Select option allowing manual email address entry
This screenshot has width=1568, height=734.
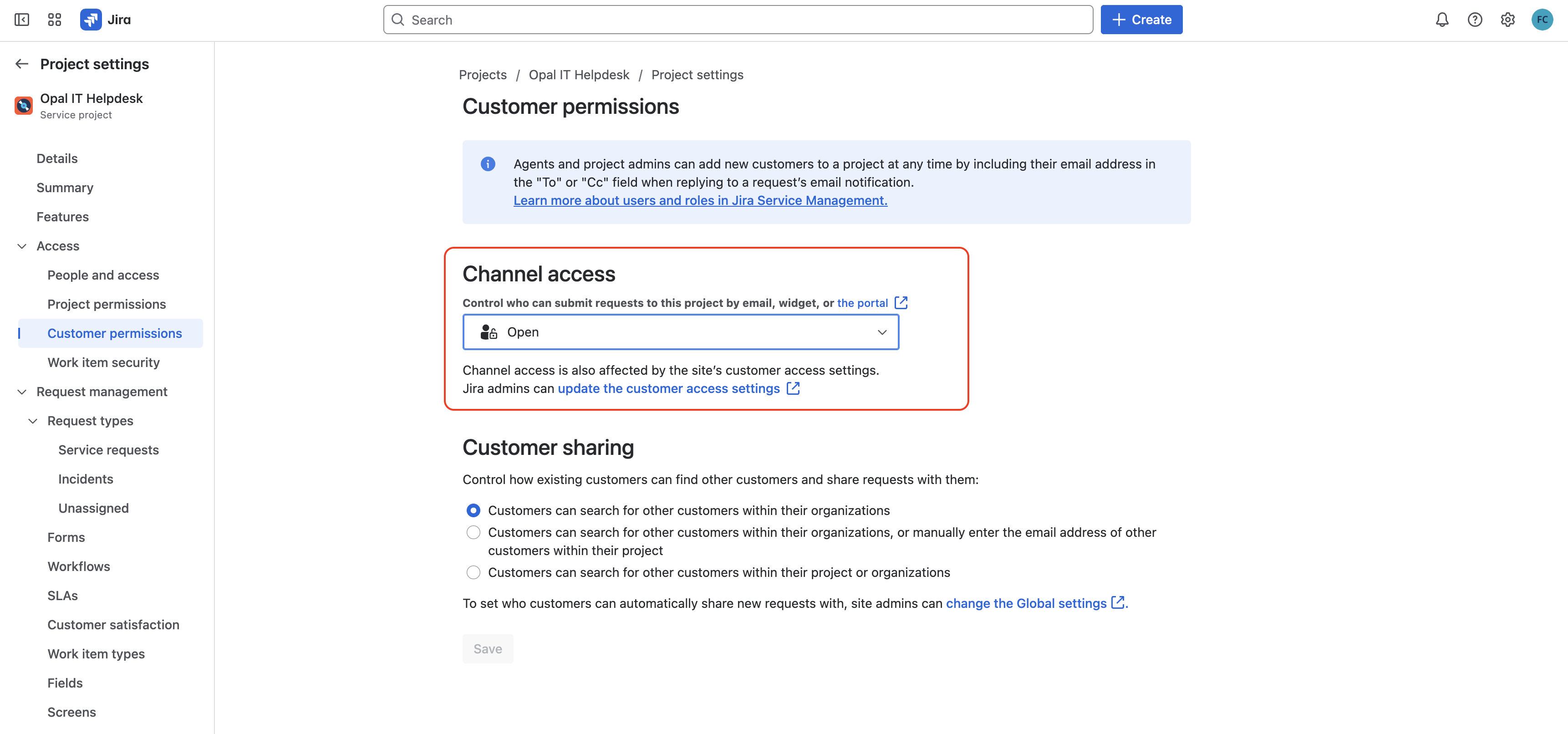(x=473, y=533)
